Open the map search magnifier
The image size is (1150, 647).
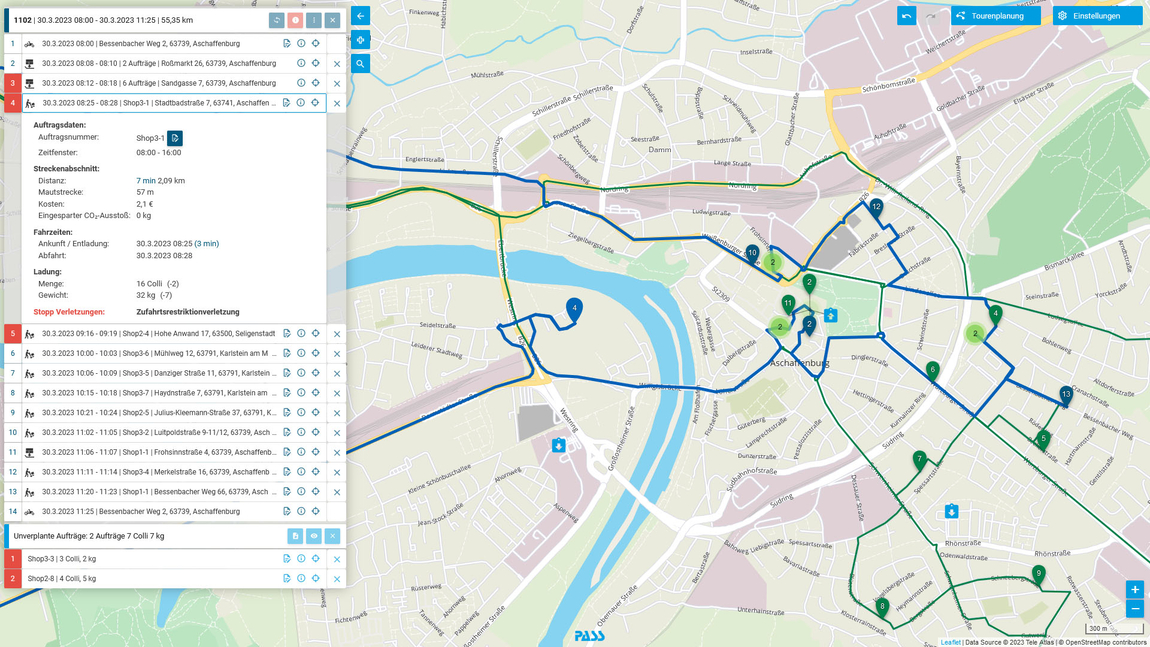click(x=361, y=64)
